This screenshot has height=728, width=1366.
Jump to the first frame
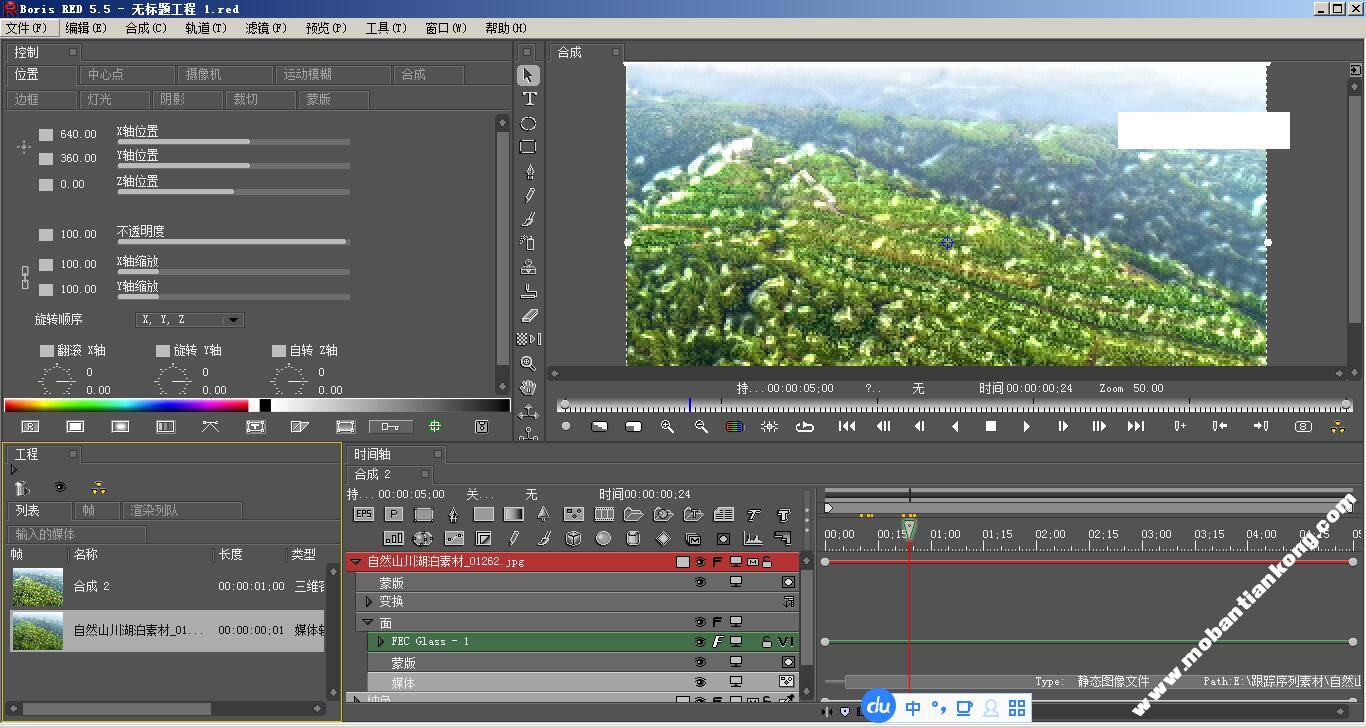tap(847, 426)
